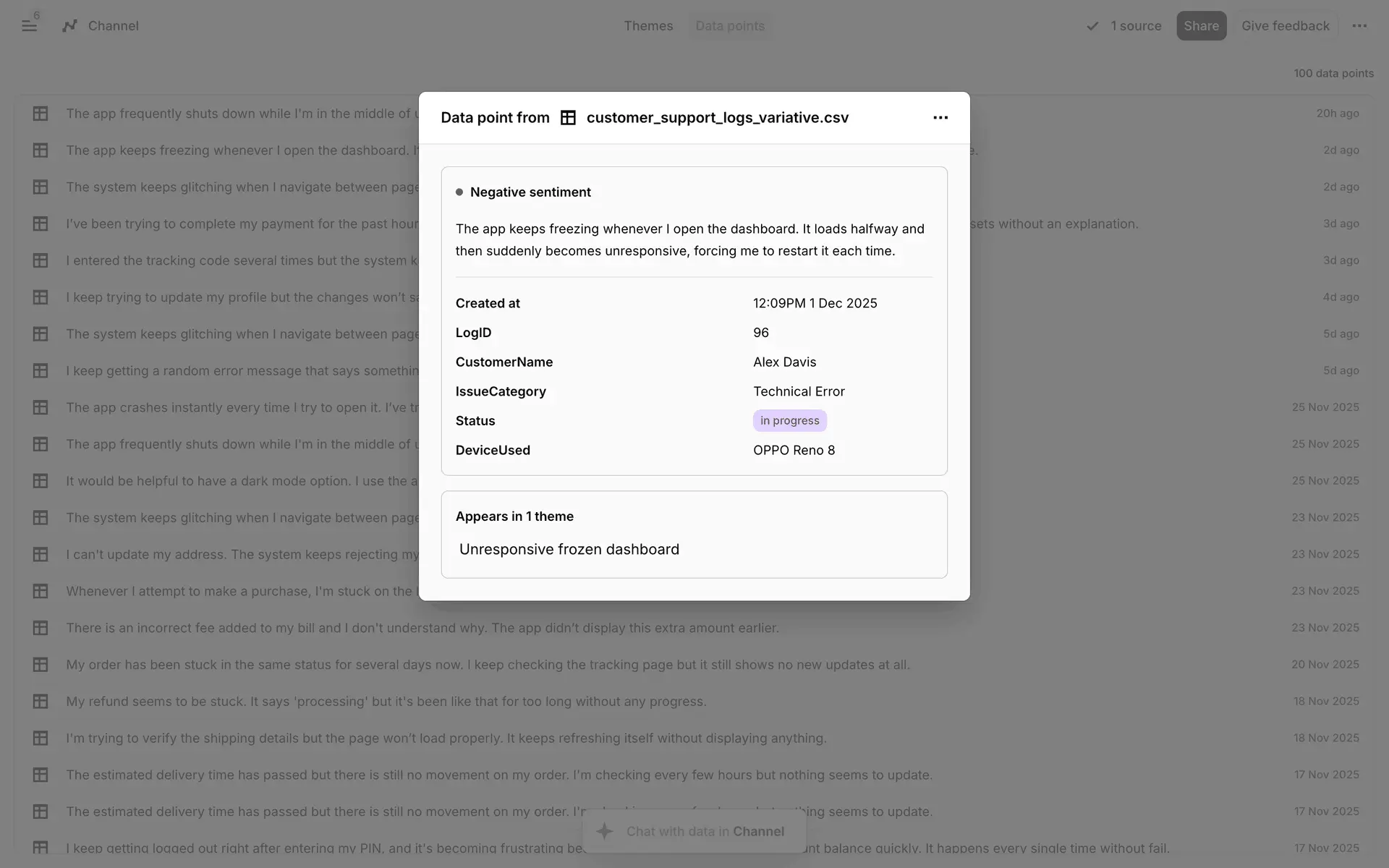Switch to the Data points tab

[729, 26]
